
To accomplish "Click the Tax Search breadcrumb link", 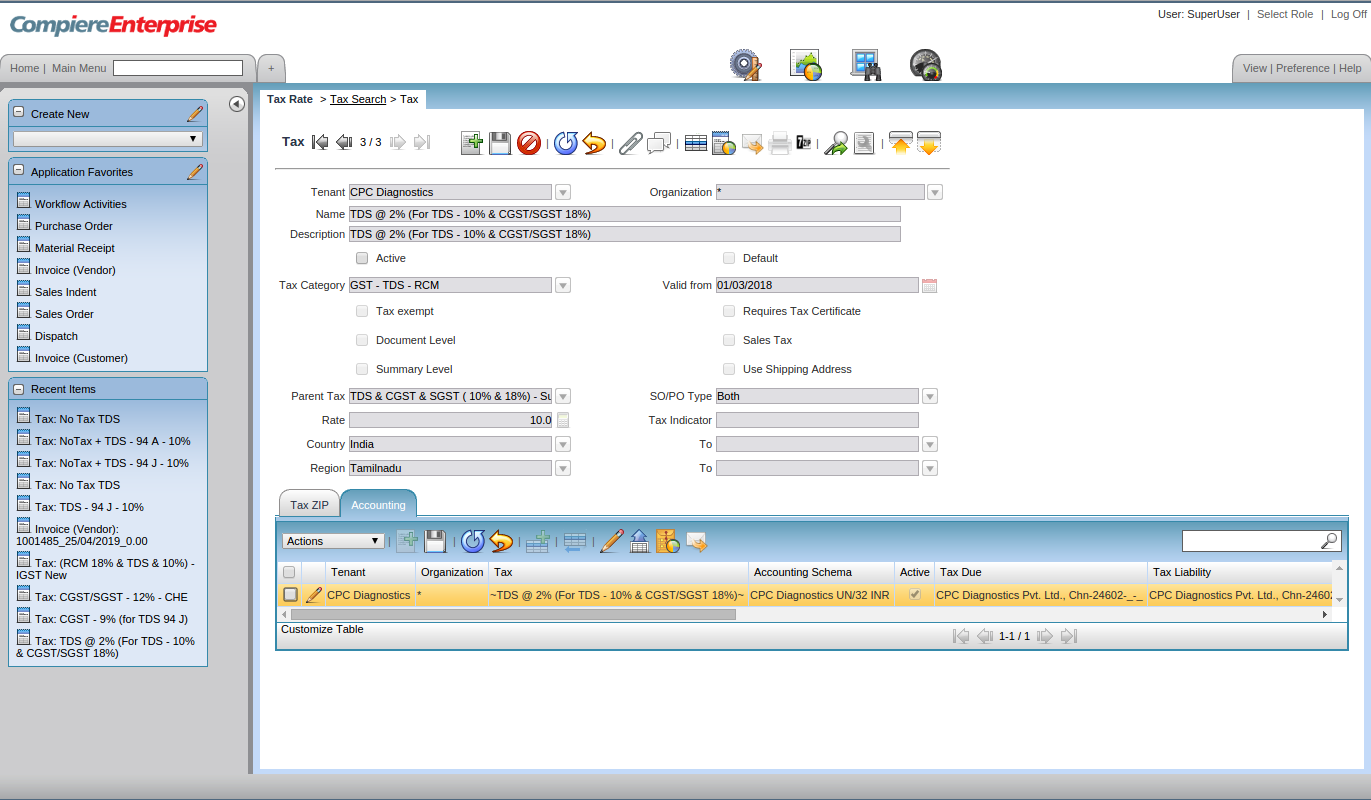I will click(358, 99).
